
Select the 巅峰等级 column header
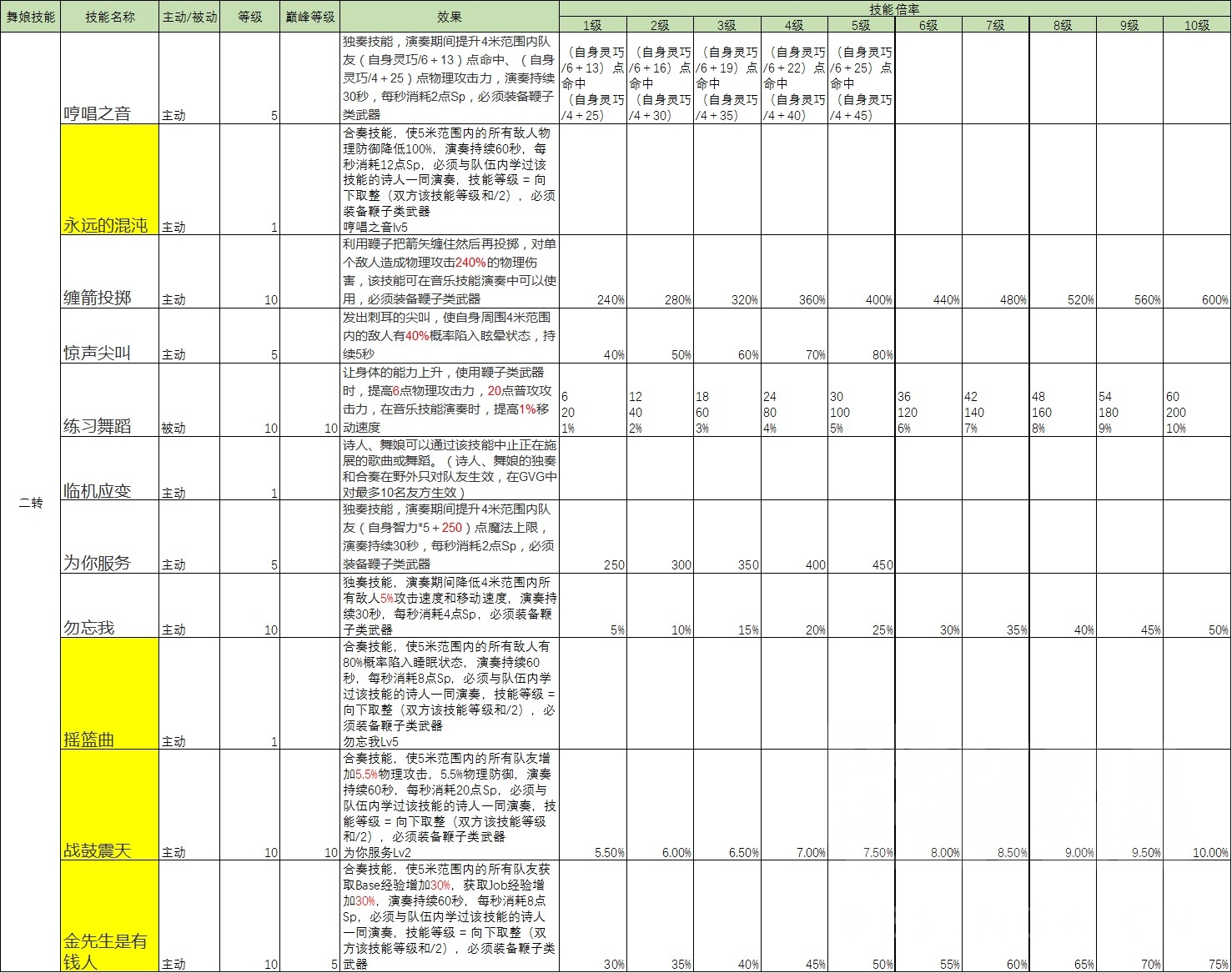tap(309, 17)
